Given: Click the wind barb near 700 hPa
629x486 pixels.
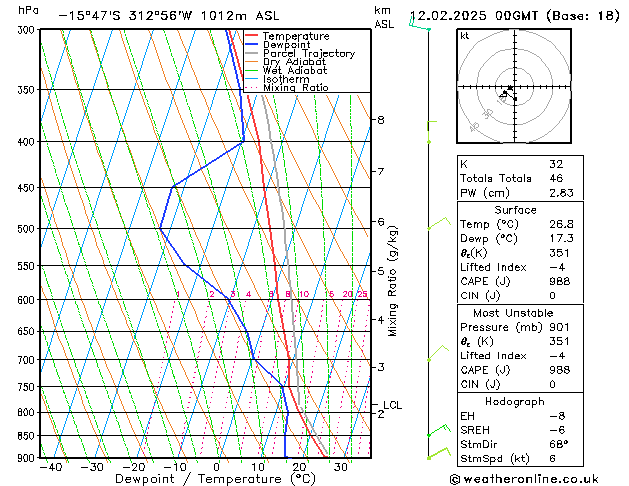Looking at the screenshot, I should point(432,354).
